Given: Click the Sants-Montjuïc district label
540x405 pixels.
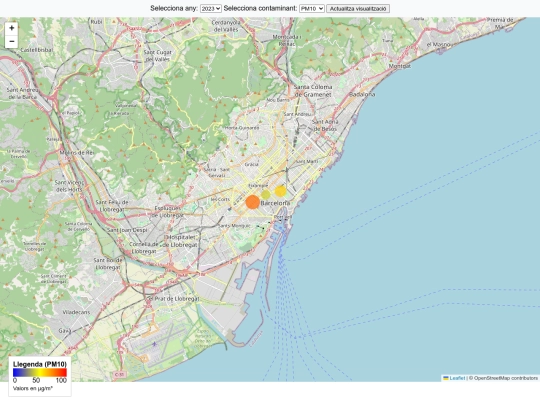Looking at the screenshot, I should point(234,226).
